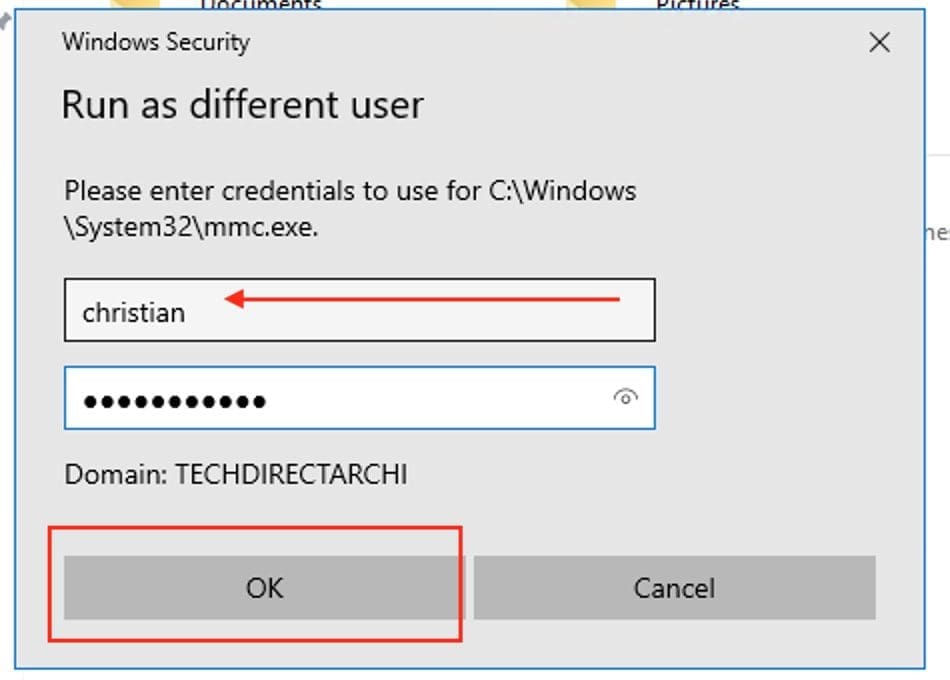Screen dimensions: 950x680
Task: Click the \System32\mmc.exe text line
Action: [x=191, y=227]
